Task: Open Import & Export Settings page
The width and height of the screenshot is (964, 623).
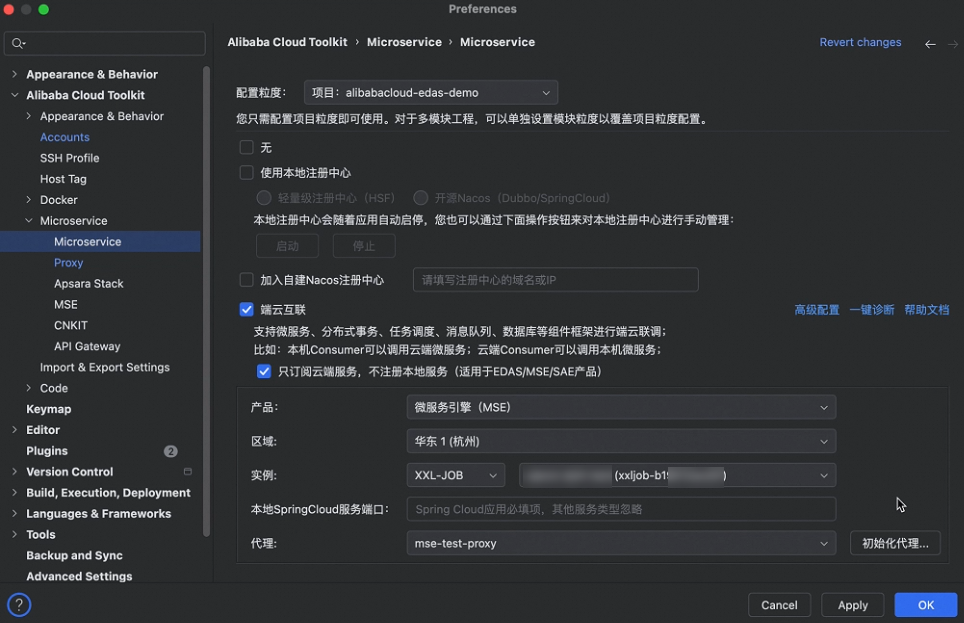Action: 105,367
